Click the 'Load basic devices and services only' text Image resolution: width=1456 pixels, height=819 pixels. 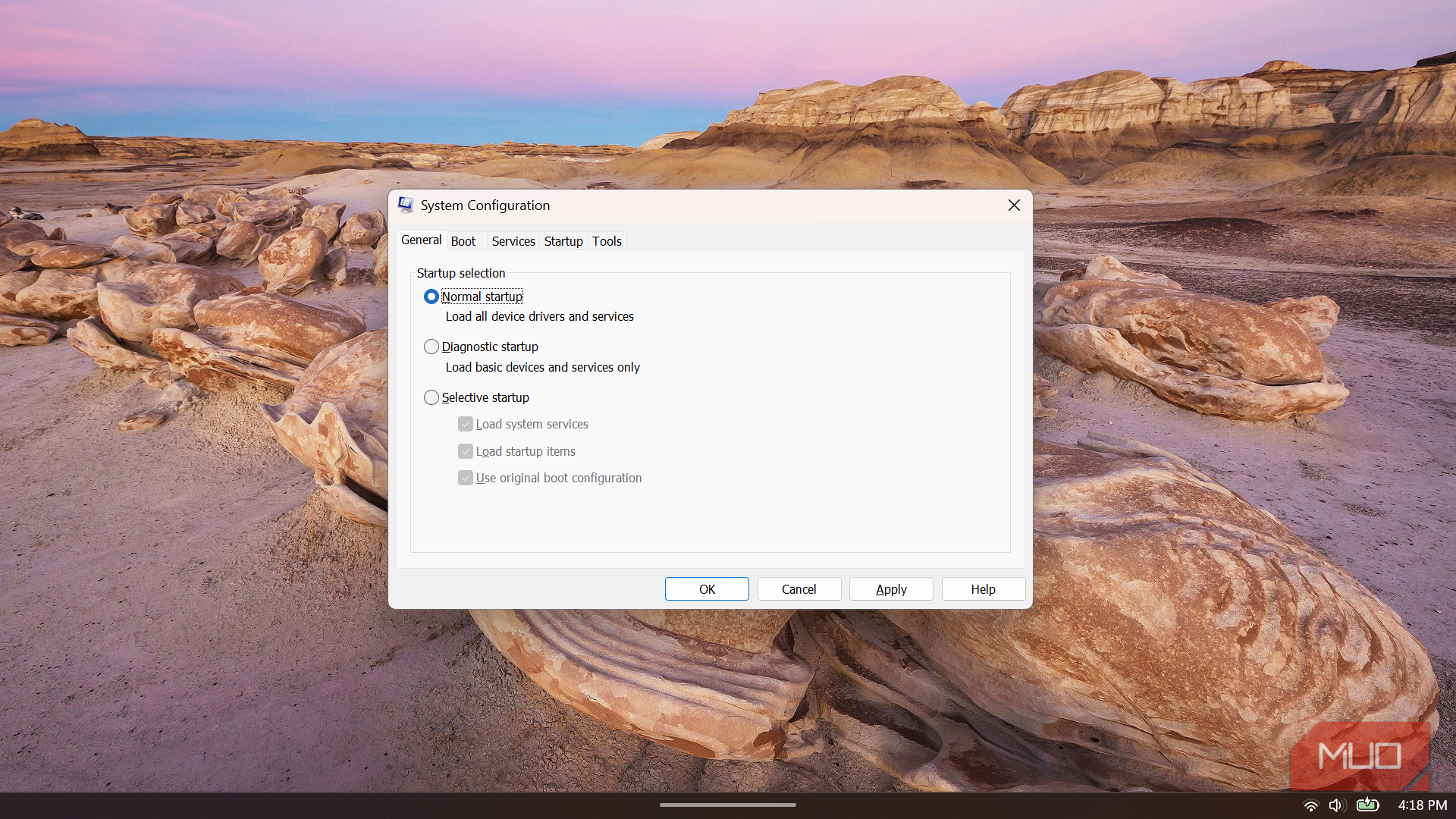(x=542, y=367)
